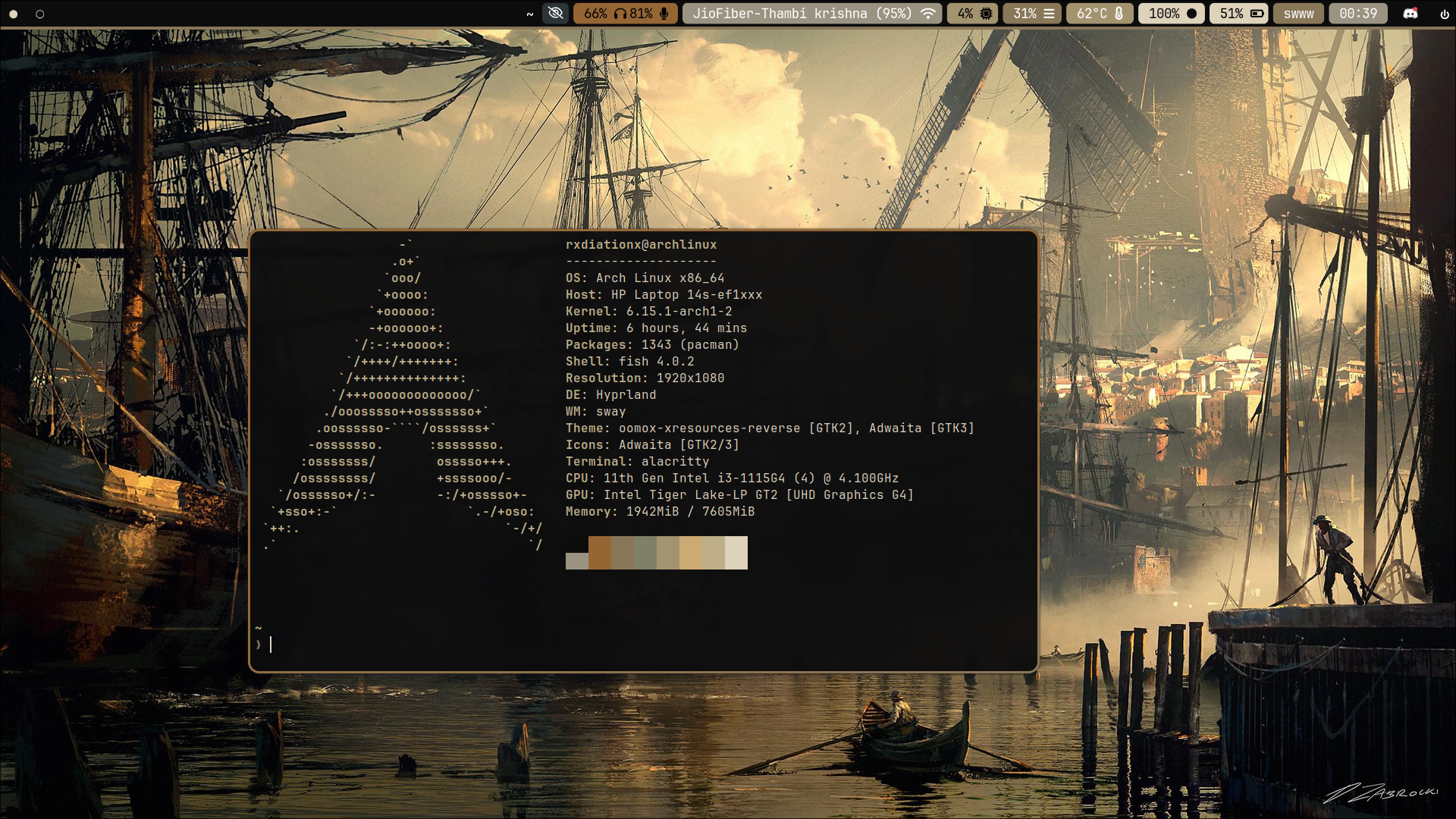Viewport: 1456px width, 819px height.
Task: Open Discord from the system tray
Action: coord(1410,14)
